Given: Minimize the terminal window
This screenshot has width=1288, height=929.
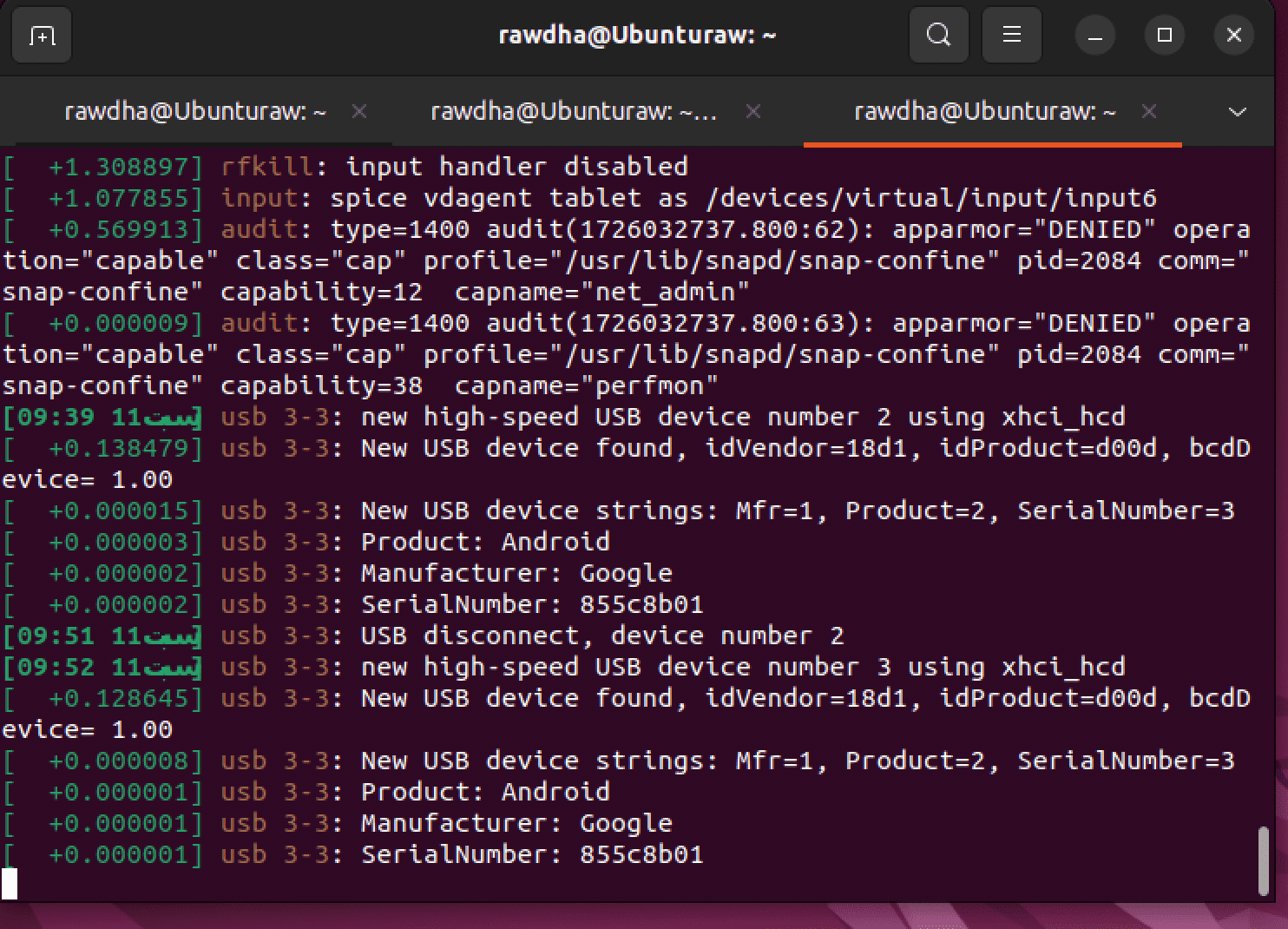Looking at the screenshot, I should coord(1095,36).
